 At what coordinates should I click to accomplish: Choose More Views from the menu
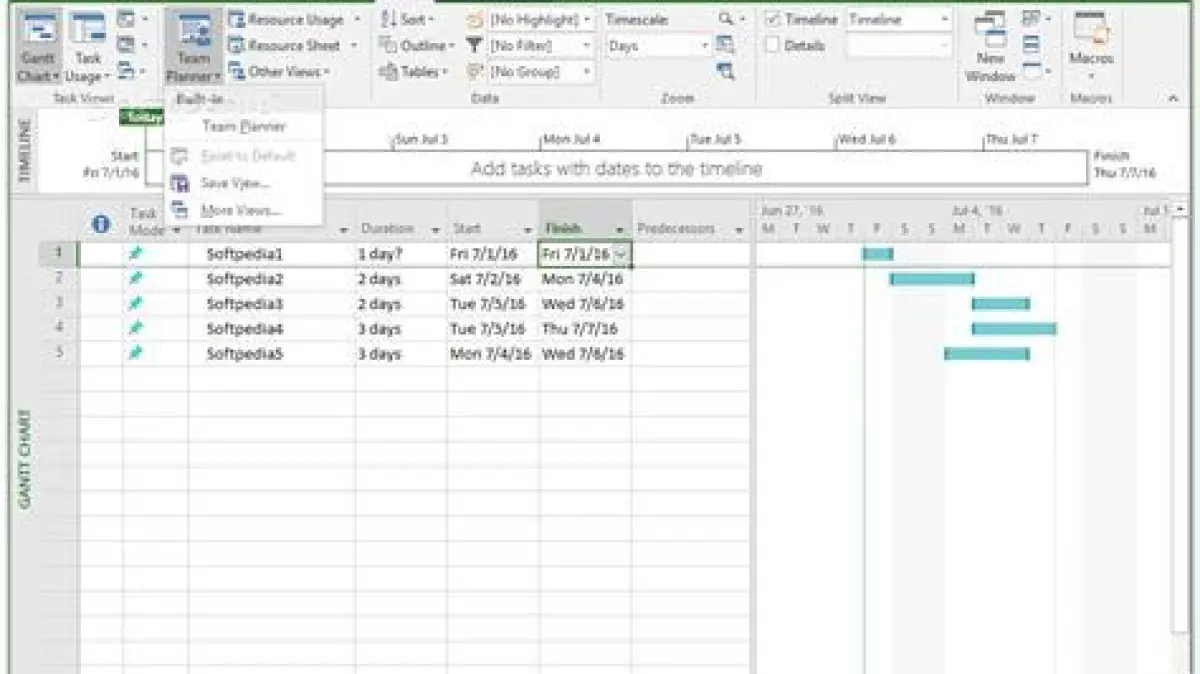pos(240,210)
